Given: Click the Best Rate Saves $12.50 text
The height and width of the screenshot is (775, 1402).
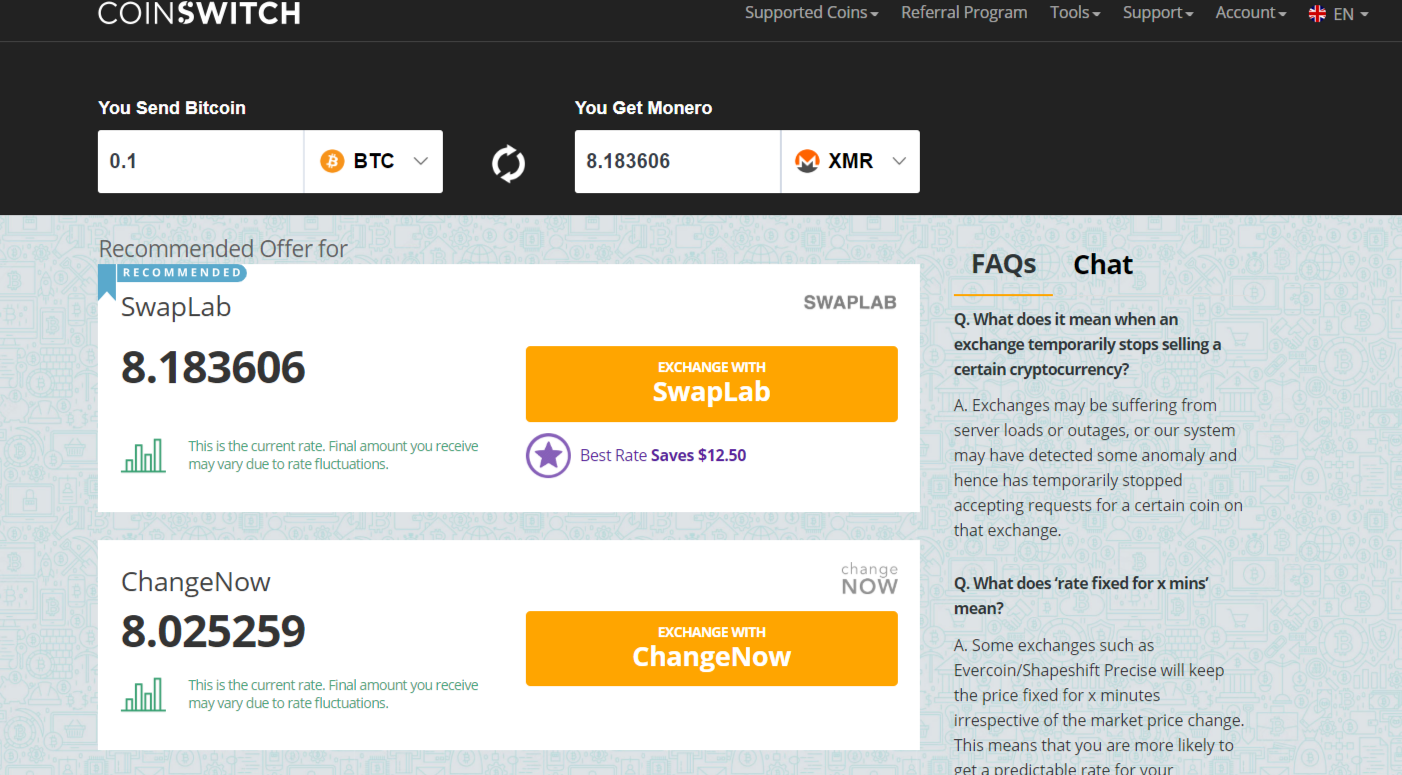Looking at the screenshot, I should click(663, 456).
